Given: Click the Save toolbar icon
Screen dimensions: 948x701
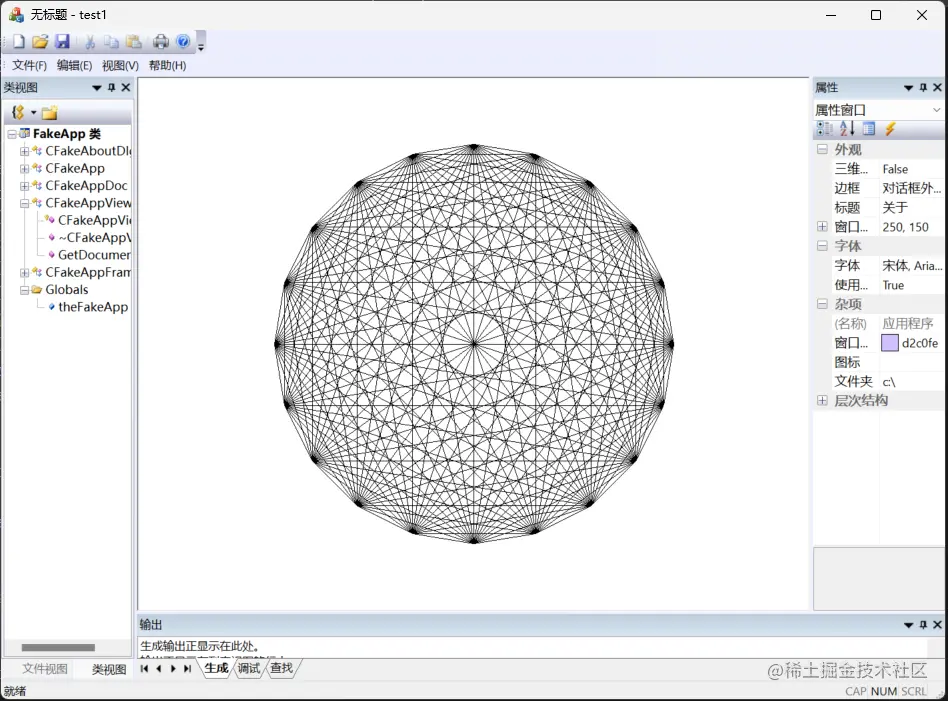Looking at the screenshot, I should [63, 41].
